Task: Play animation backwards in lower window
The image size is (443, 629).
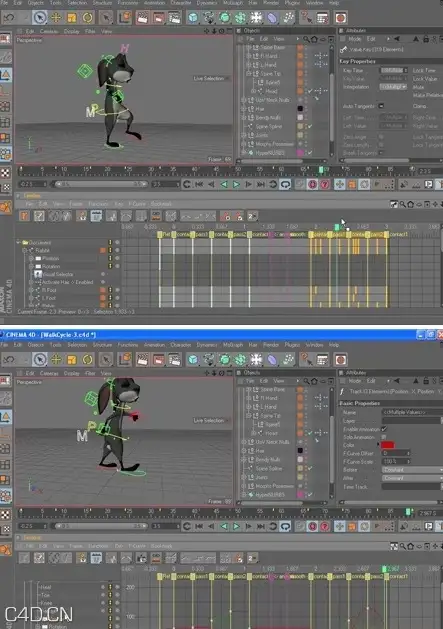Action: click(224, 526)
